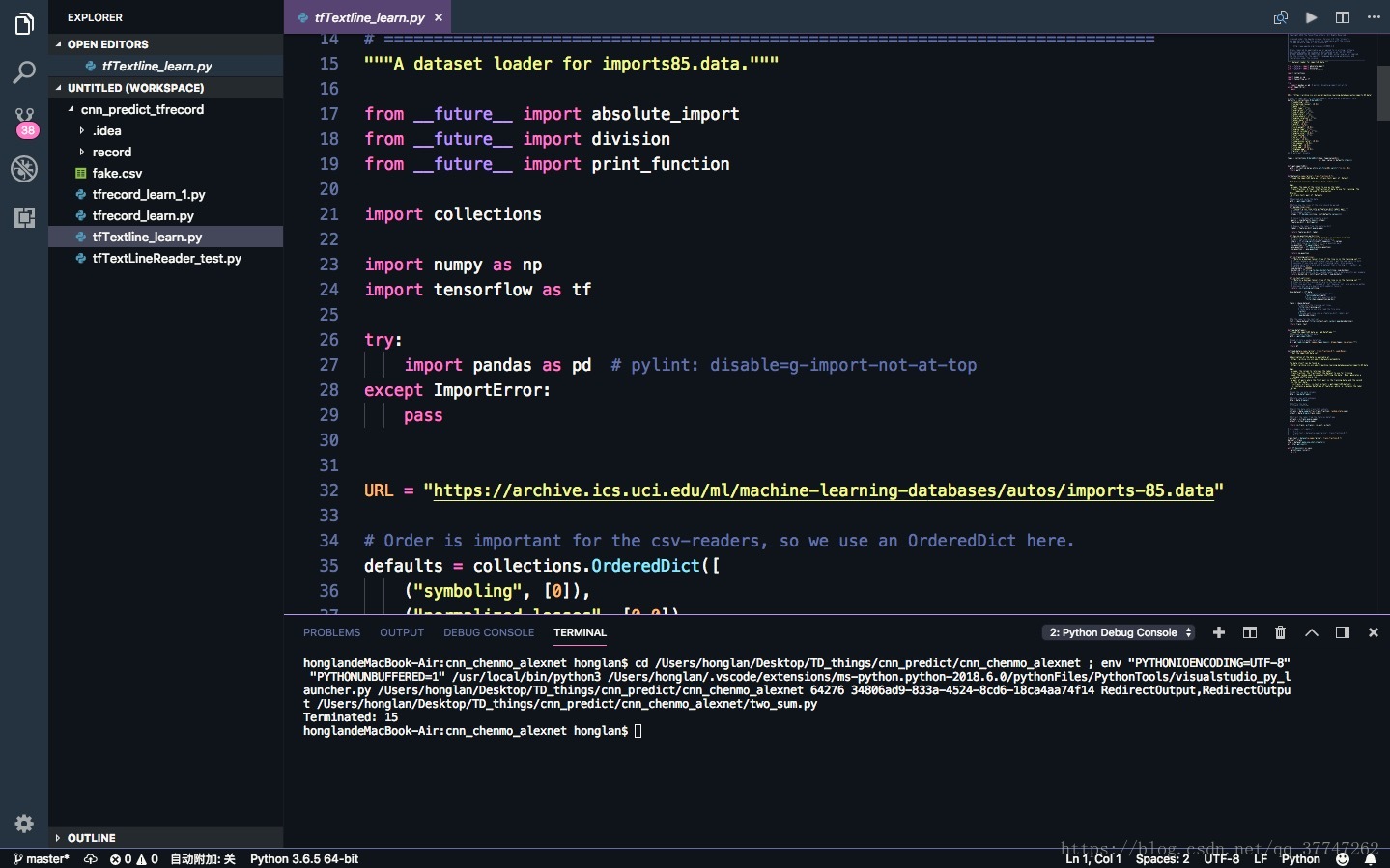This screenshot has height=868, width=1390.
Task: Split the editor with the layout icon
Action: point(1343,17)
